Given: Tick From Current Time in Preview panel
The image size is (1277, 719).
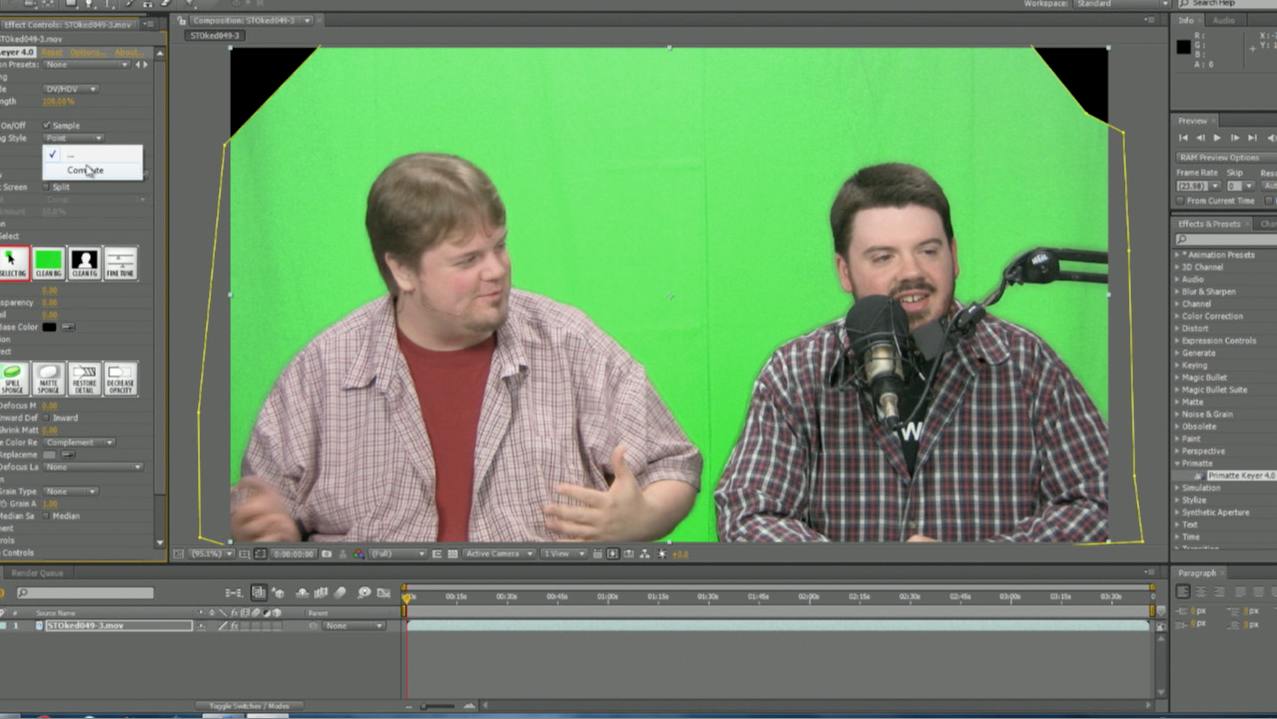Looking at the screenshot, I should [x=1181, y=201].
